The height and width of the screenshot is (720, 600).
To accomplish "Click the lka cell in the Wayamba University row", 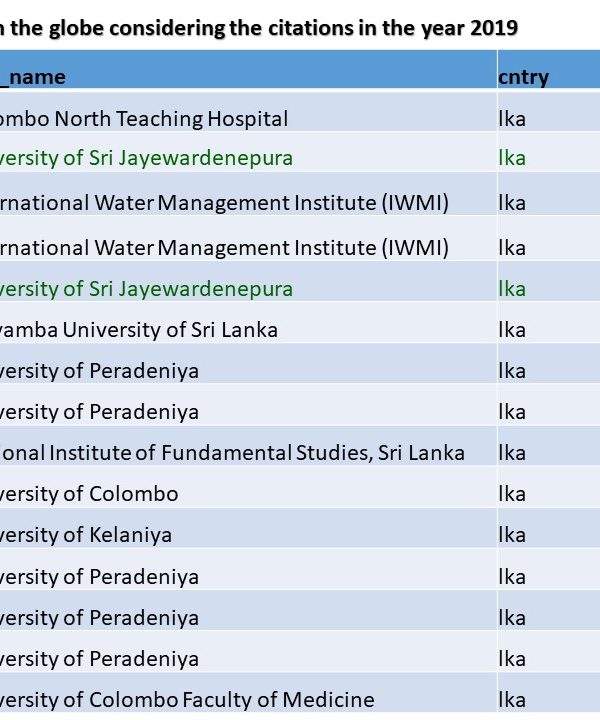I will (x=512, y=330).
